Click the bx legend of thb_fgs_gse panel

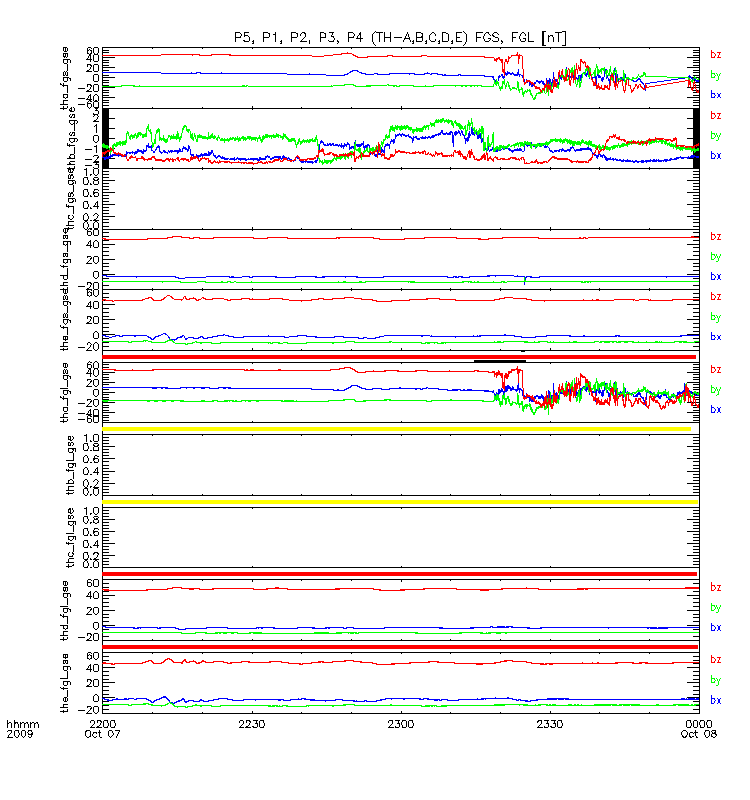tap(716, 155)
